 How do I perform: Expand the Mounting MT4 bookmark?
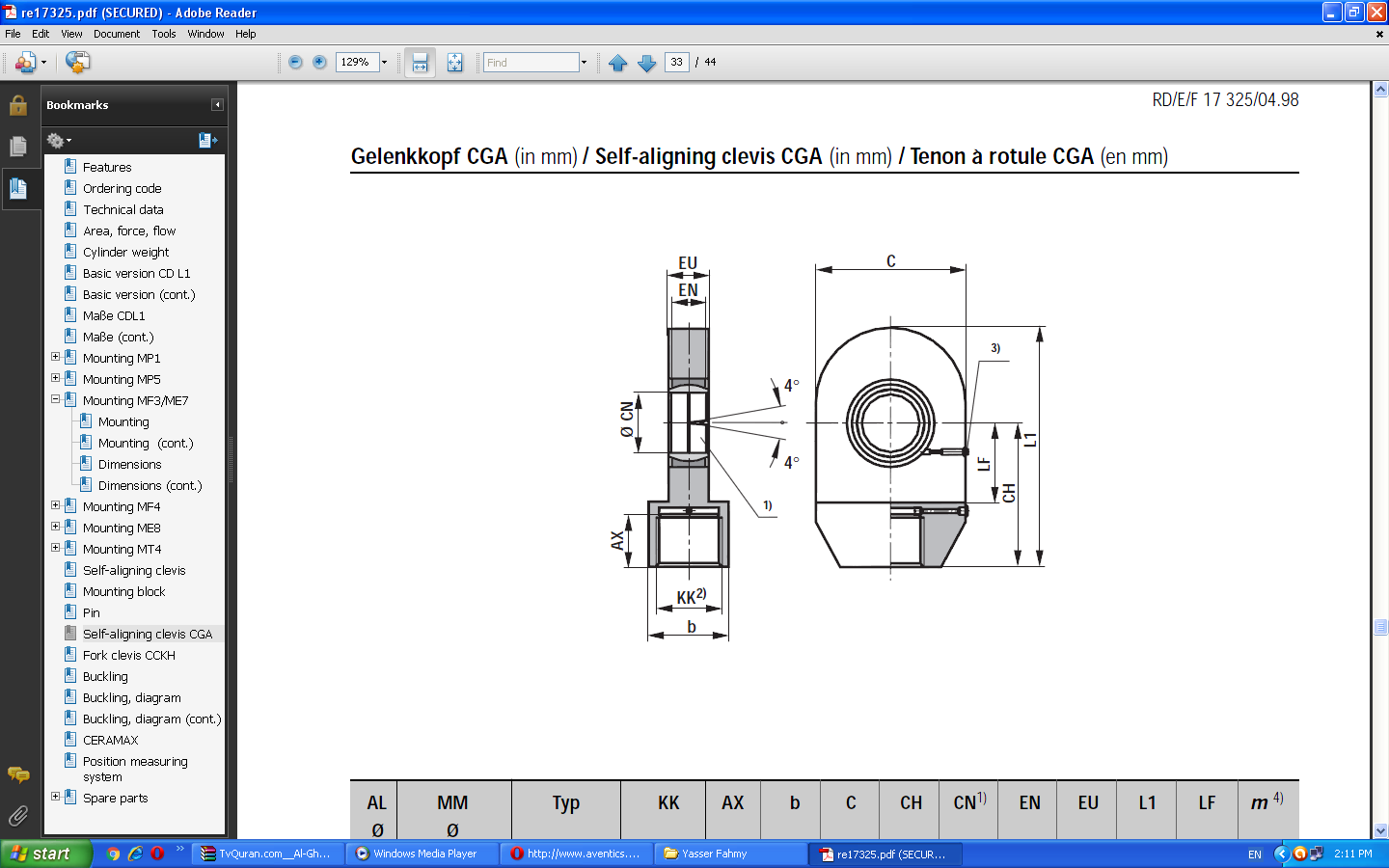click(x=56, y=548)
